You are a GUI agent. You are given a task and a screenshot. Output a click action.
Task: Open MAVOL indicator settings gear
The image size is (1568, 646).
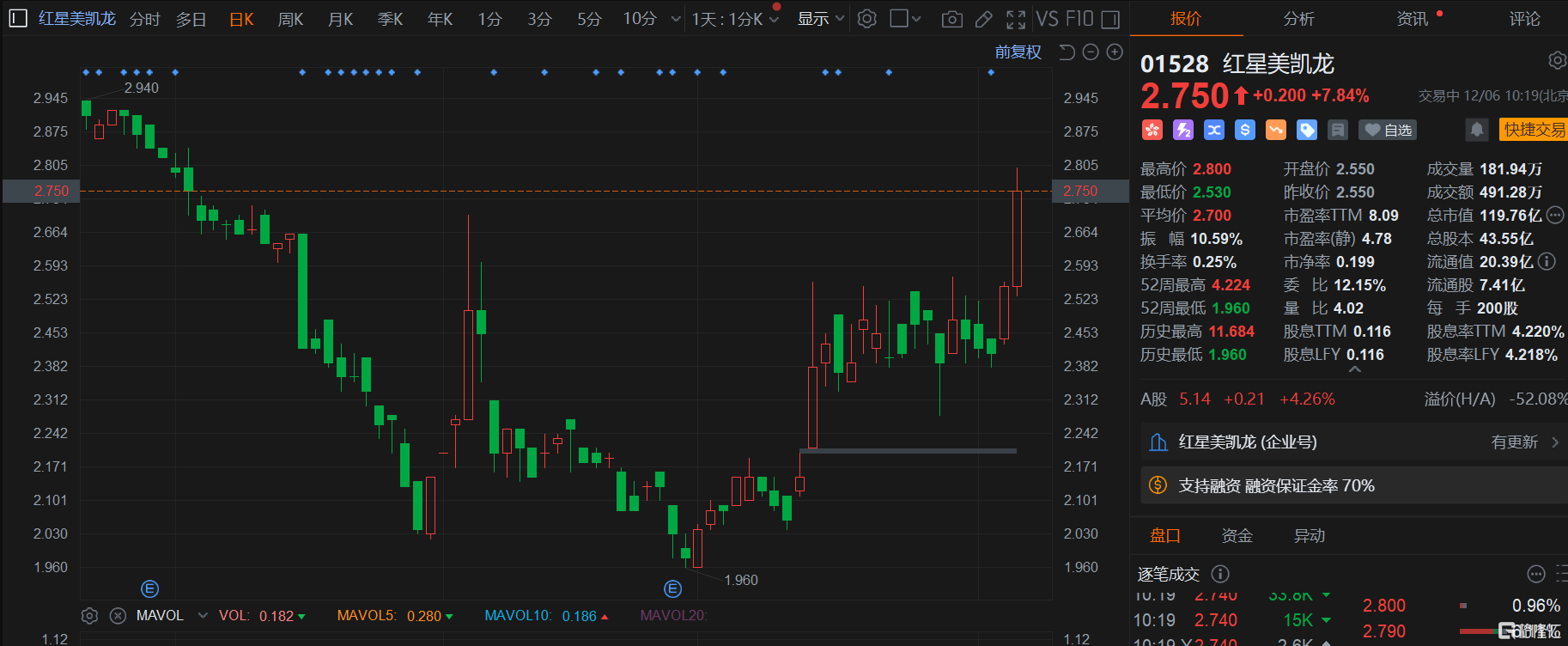tap(89, 615)
